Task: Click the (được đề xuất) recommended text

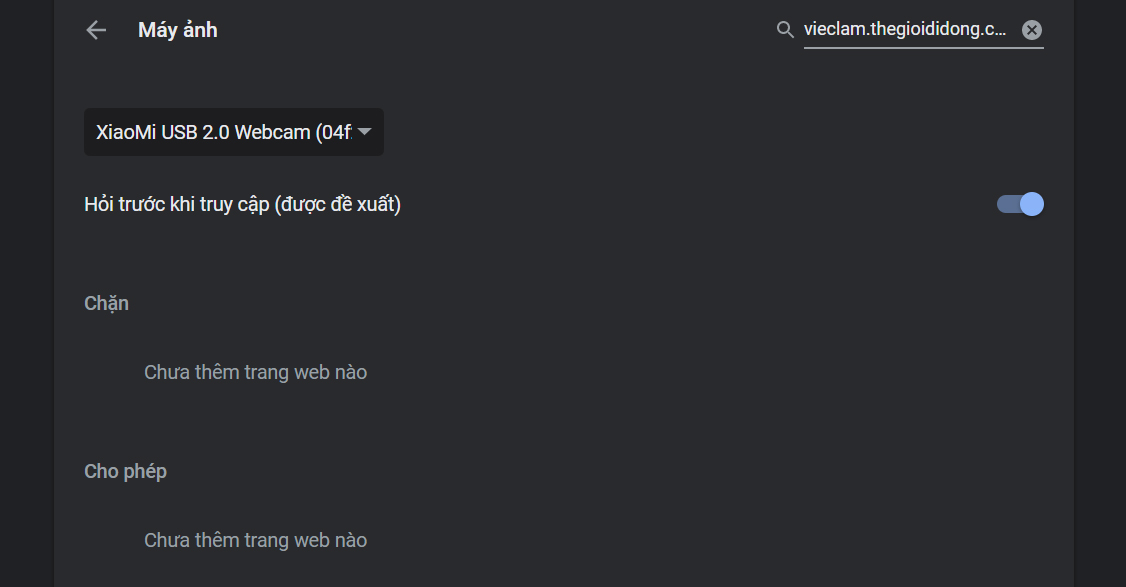Action: pyautogui.click(x=338, y=204)
